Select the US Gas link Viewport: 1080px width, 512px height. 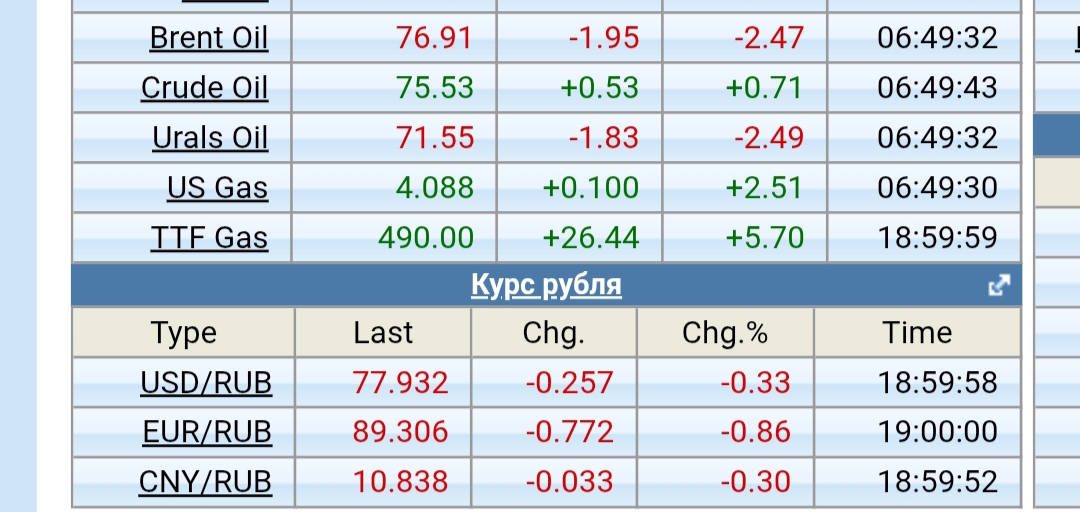click(x=218, y=188)
